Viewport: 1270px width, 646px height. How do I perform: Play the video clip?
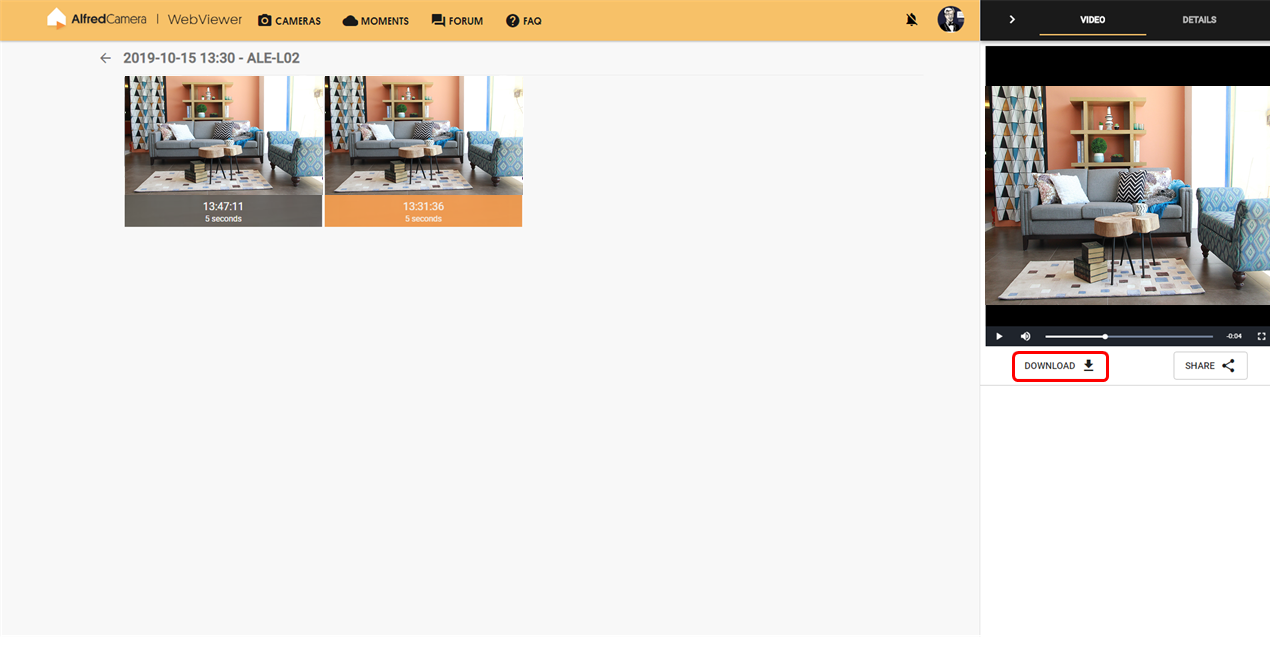coord(998,336)
